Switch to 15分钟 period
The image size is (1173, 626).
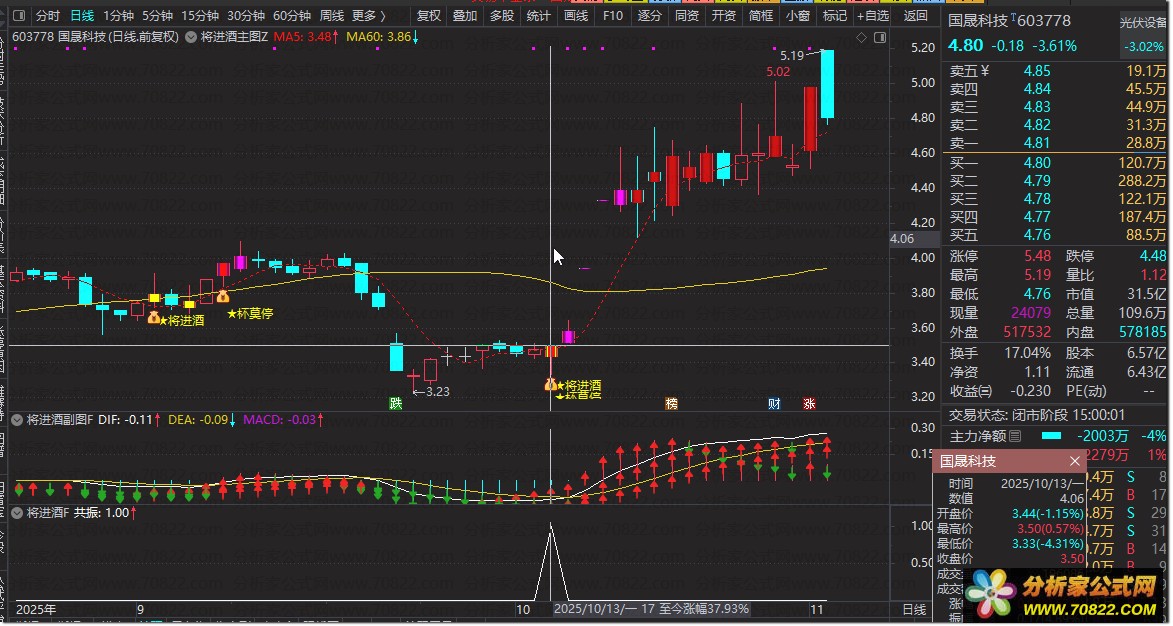click(x=200, y=15)
